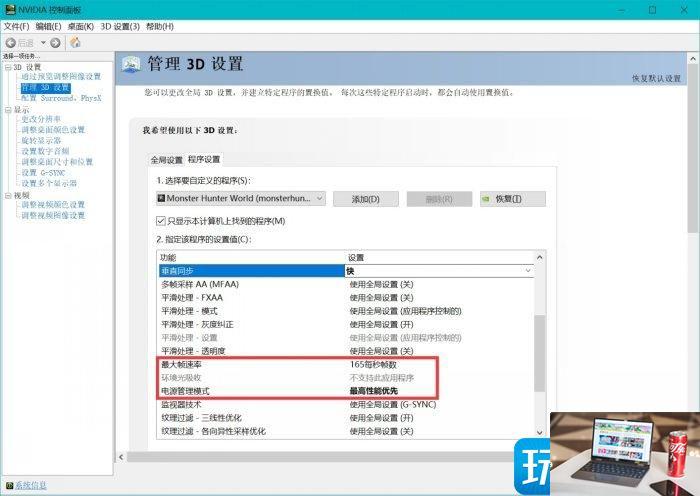Image resolution: width=700 pixels, height=496 pixels.
Task: Collapse the 视频 tree node
Action: [8, 196]
